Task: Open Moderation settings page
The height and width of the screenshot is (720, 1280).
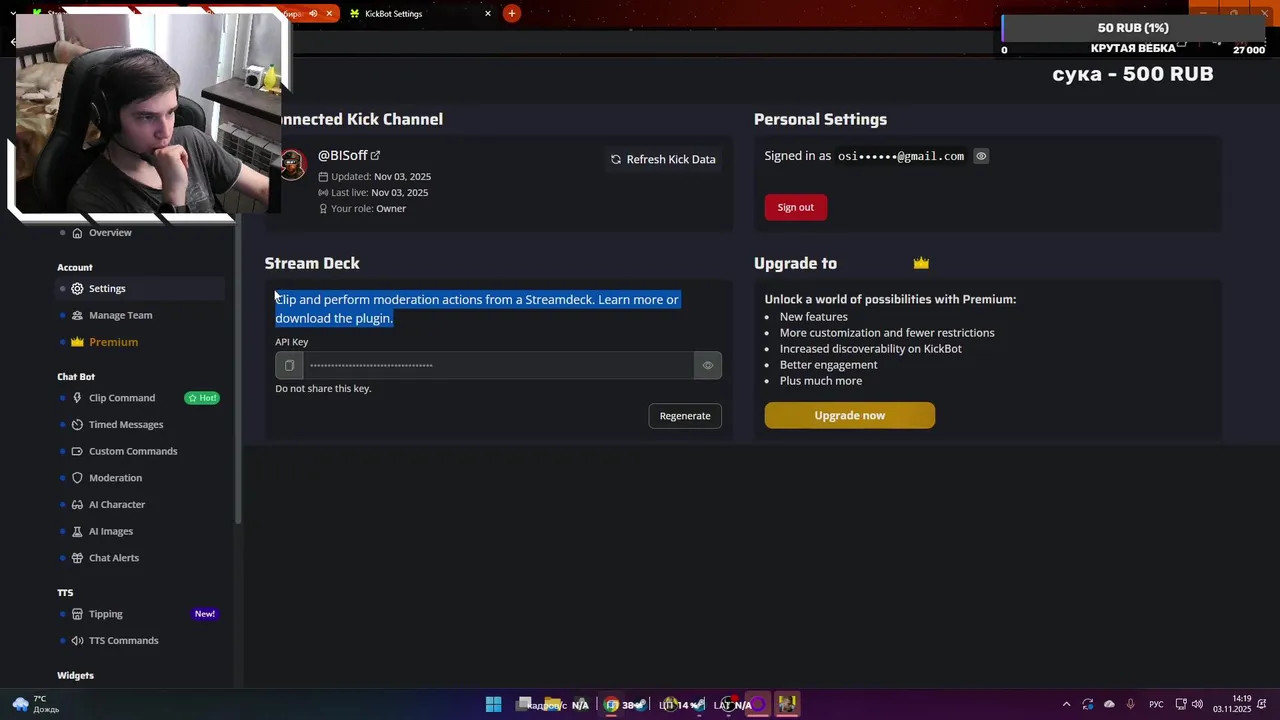Action: coord(115,478)
